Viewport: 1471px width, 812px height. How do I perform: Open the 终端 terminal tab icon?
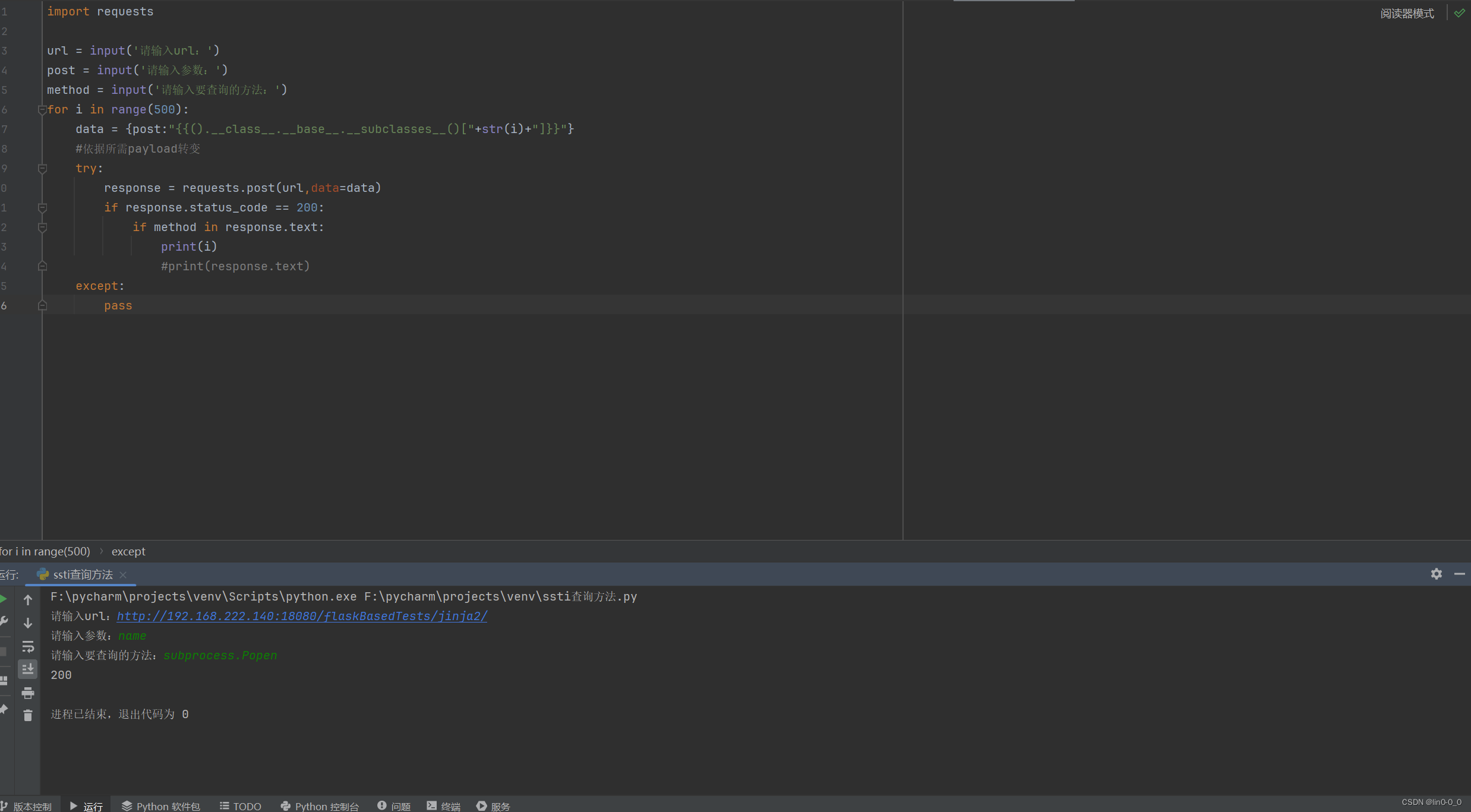[432, 805]
